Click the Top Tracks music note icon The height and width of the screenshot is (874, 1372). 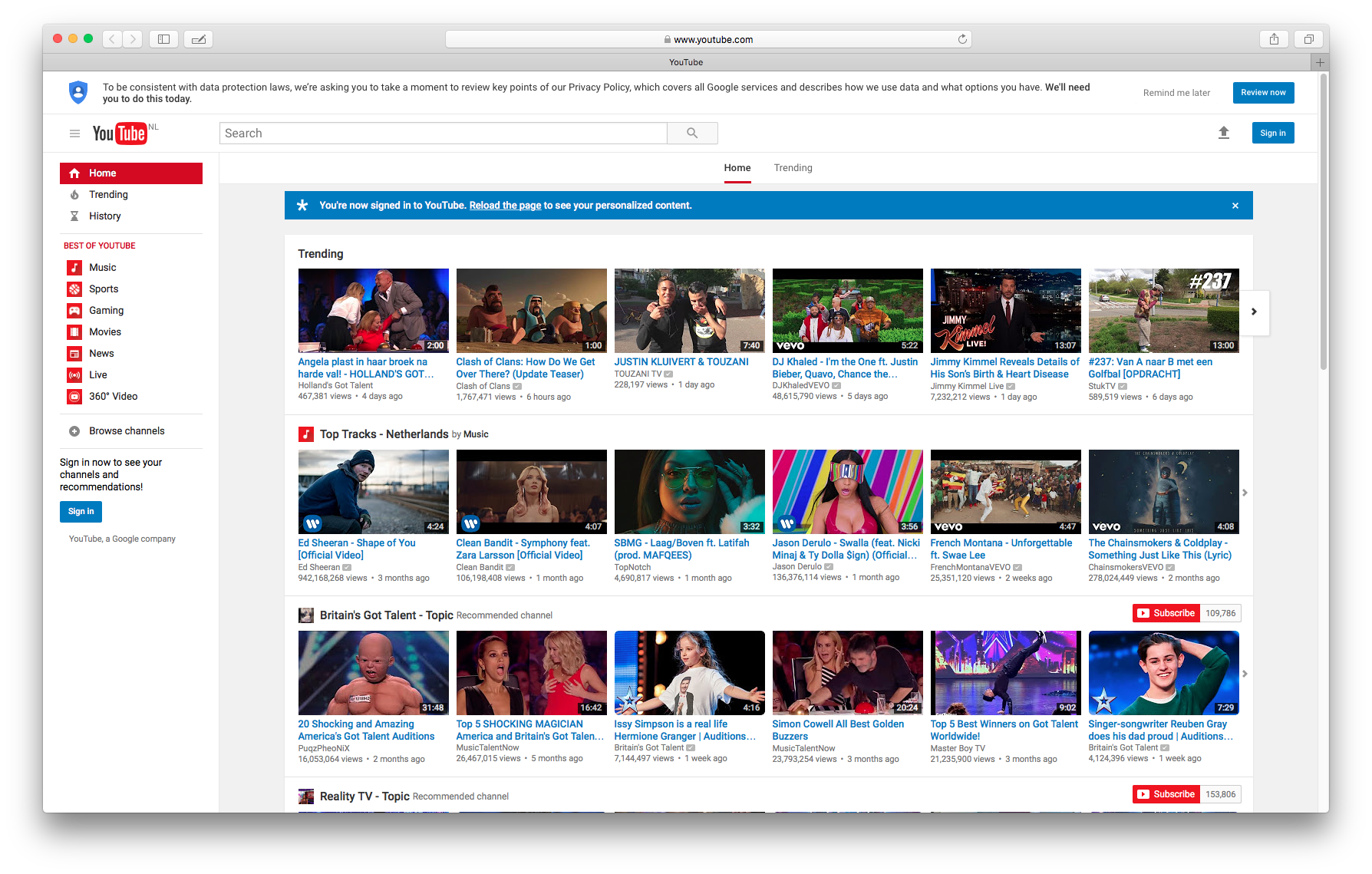pyautogui.click(x=306, y=434)
